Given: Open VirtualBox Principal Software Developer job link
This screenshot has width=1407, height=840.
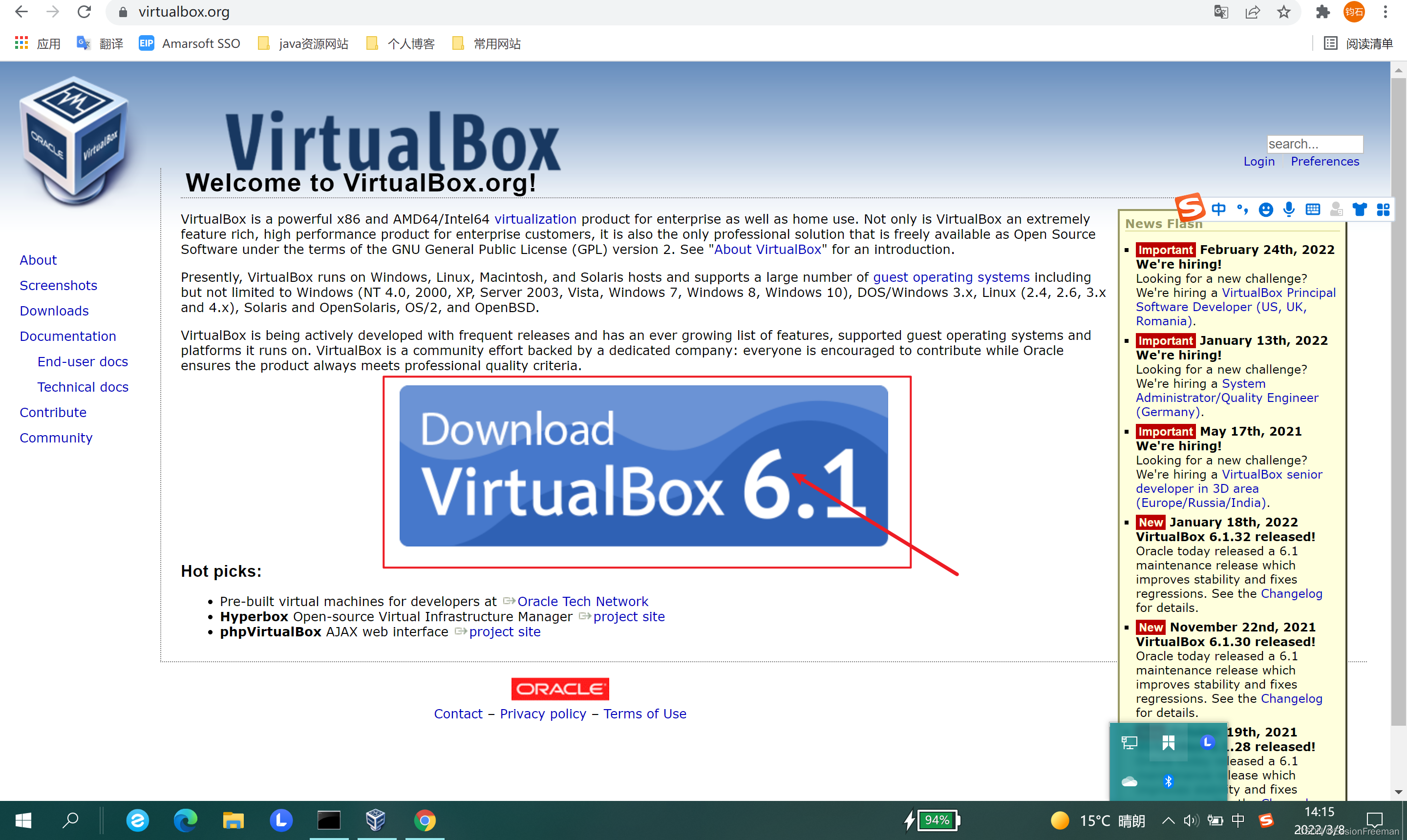Looking at the screenshot, I should (x=1236, y=307).
